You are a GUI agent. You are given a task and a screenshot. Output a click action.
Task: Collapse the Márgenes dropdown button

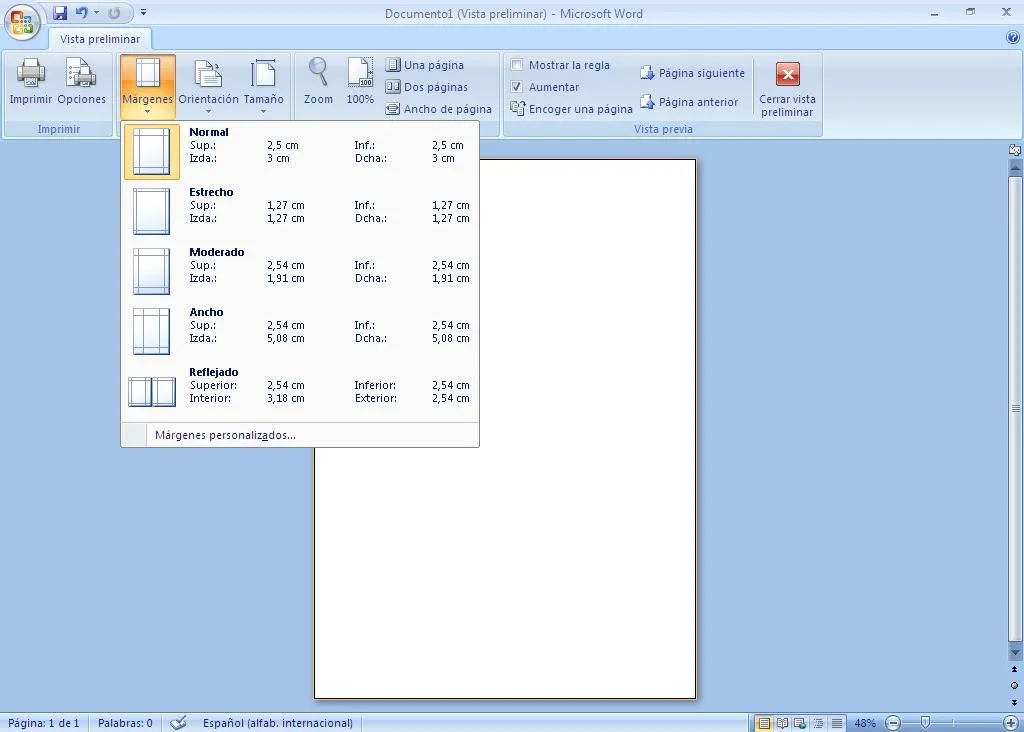point(148,86)
